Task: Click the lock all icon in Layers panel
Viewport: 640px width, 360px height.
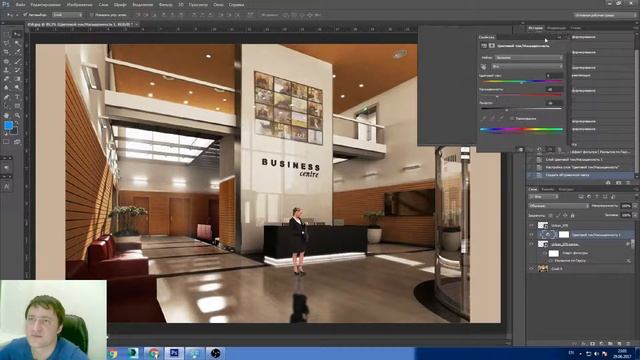Action: click(x=573, y=215)
